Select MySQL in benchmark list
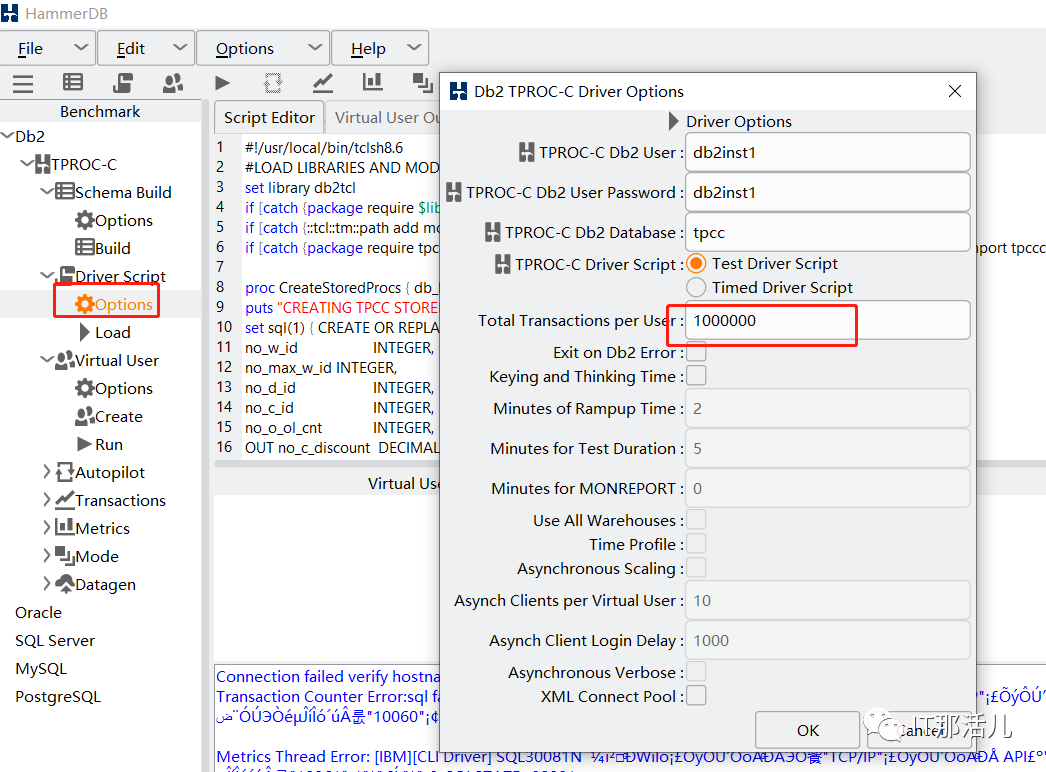The image size is (1046, 772). pyautogui.click(x=41, y=669)
